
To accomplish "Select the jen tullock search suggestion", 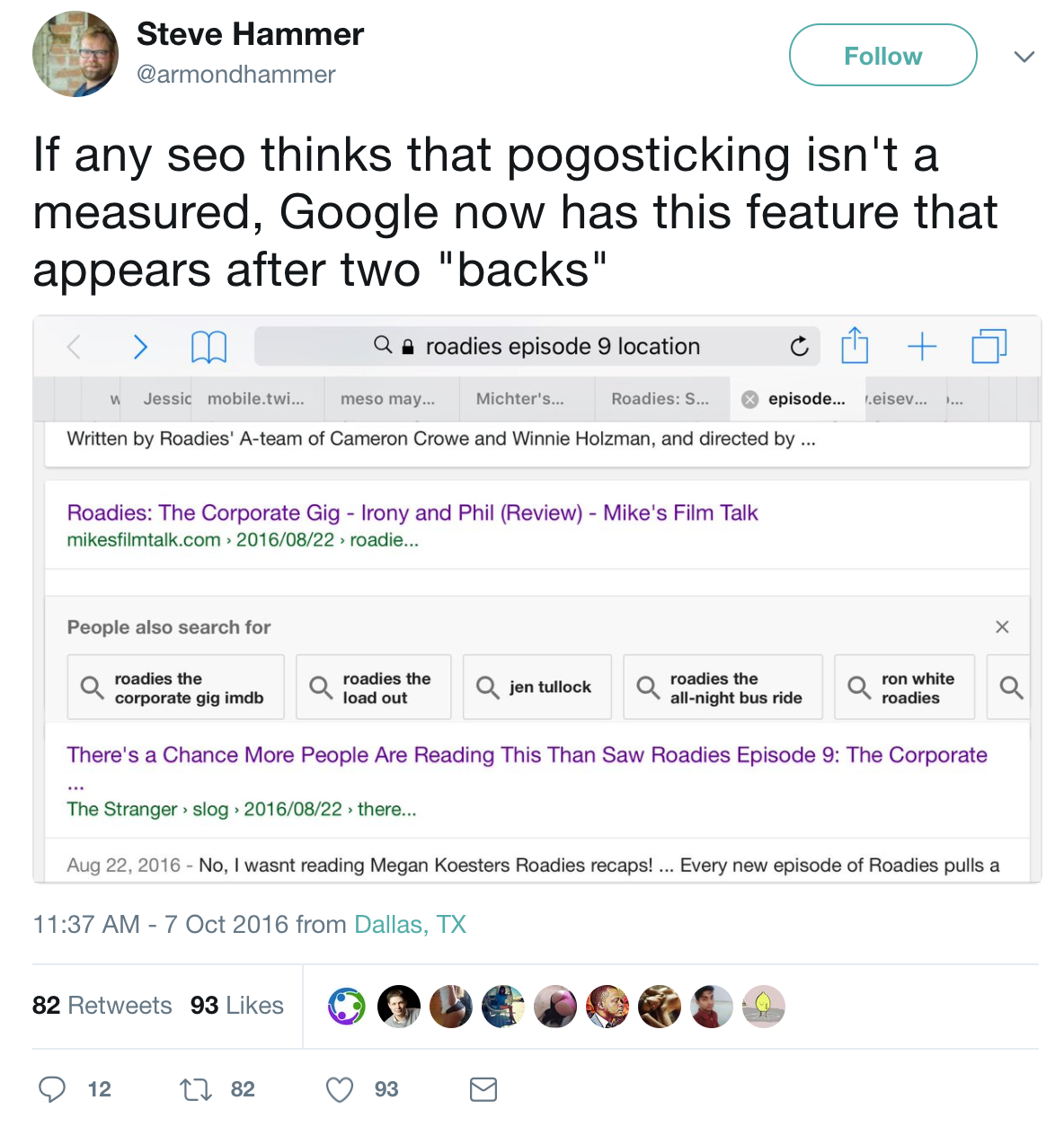I will coord(537,688).
